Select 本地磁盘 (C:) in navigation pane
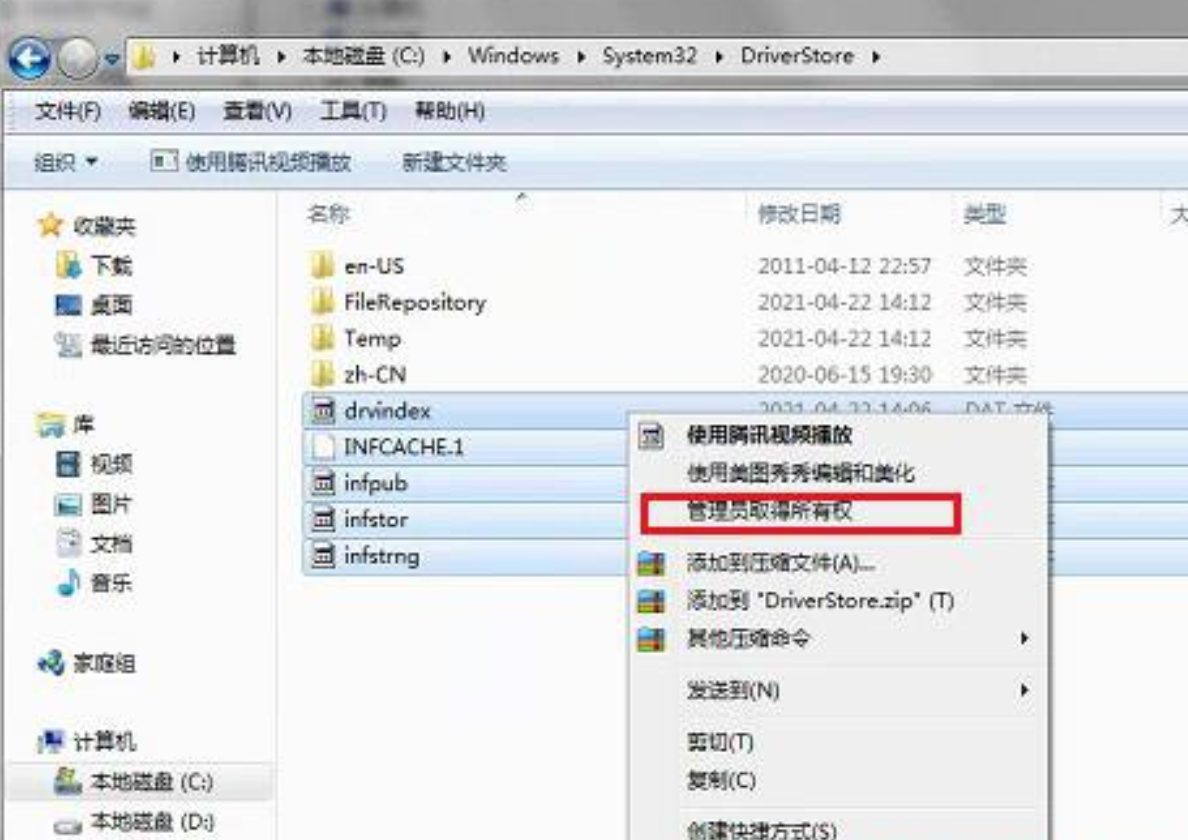 click(x=136, y=781)
